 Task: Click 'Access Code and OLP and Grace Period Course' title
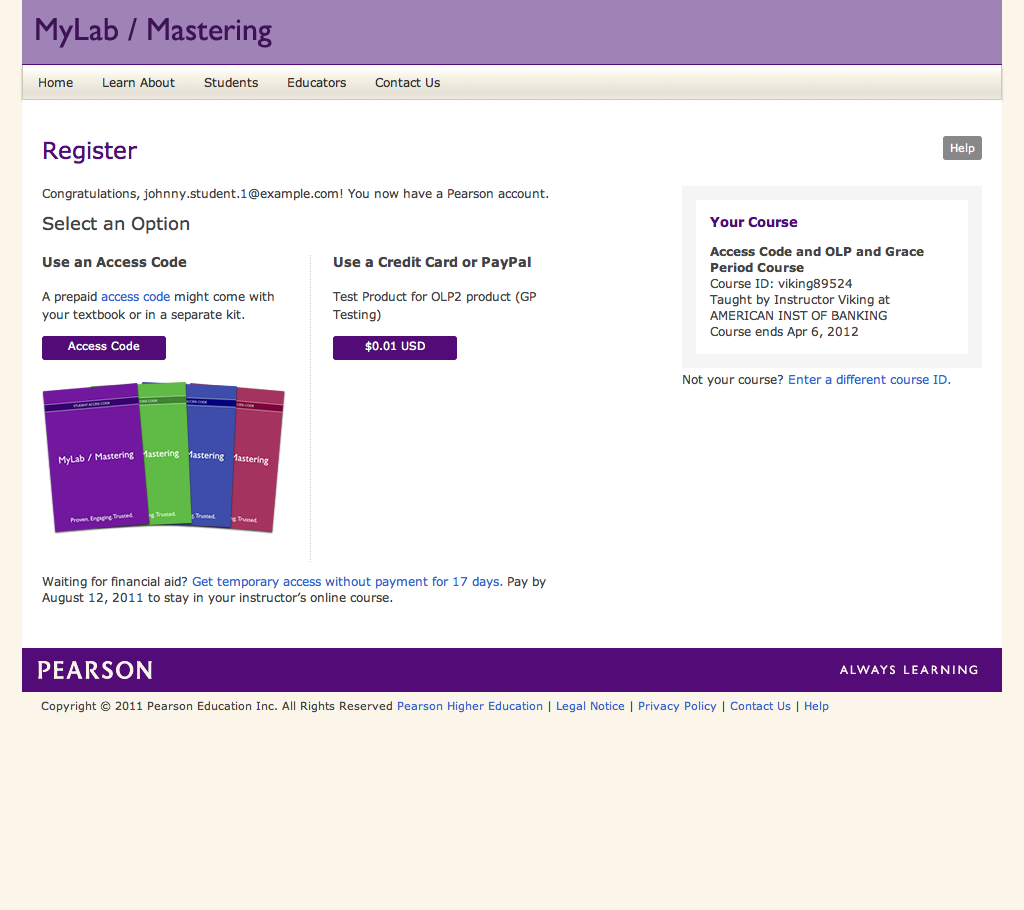pos(817,259)
